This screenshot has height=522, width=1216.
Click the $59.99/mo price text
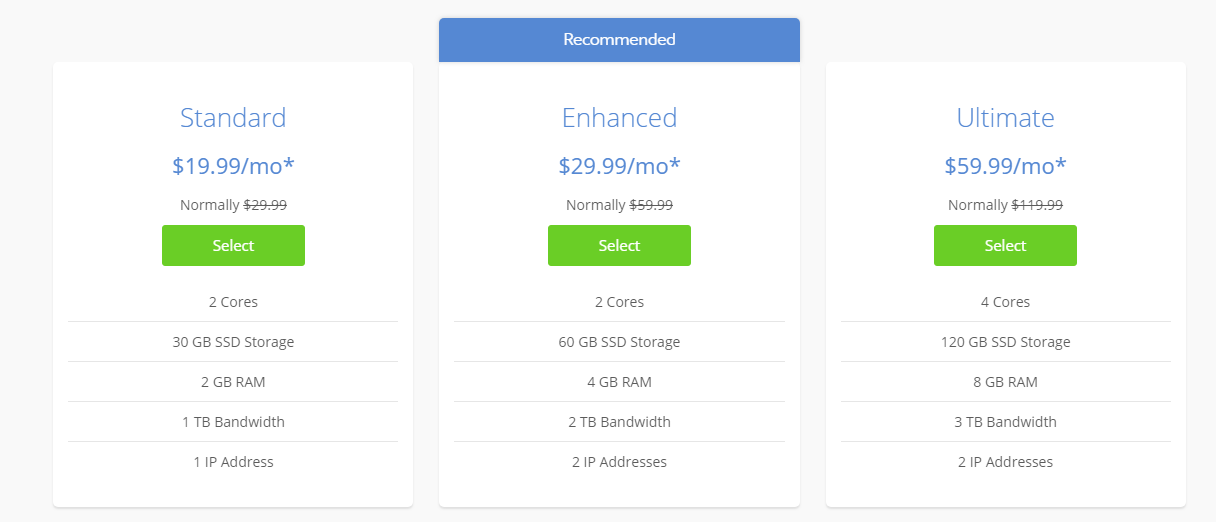(x=1005, y=166)
